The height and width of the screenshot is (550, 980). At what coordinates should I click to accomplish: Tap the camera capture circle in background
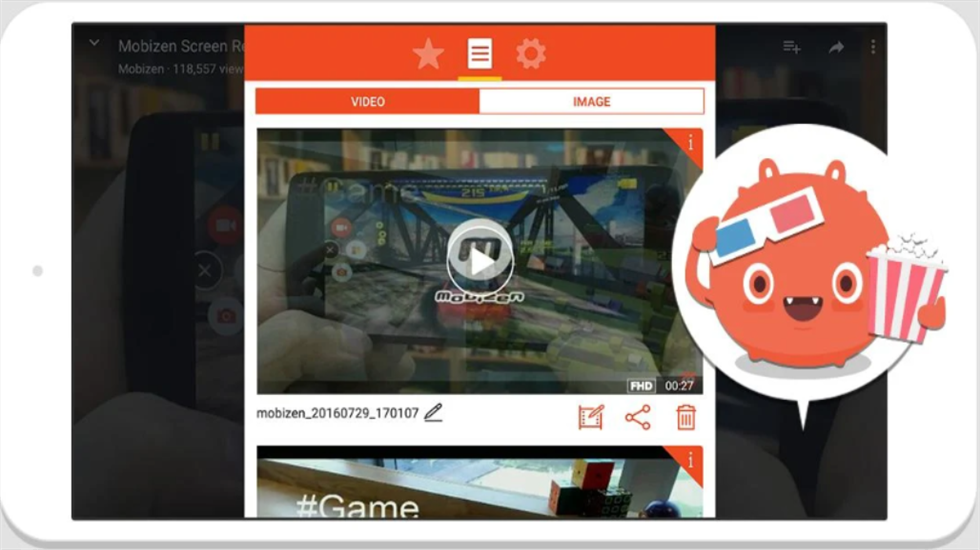pyautogui.click(x=226, y=316)
